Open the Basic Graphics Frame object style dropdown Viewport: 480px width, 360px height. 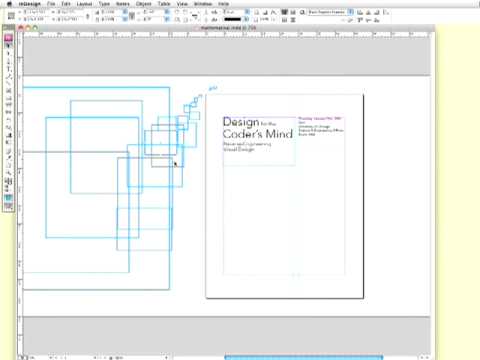[351, 12]
